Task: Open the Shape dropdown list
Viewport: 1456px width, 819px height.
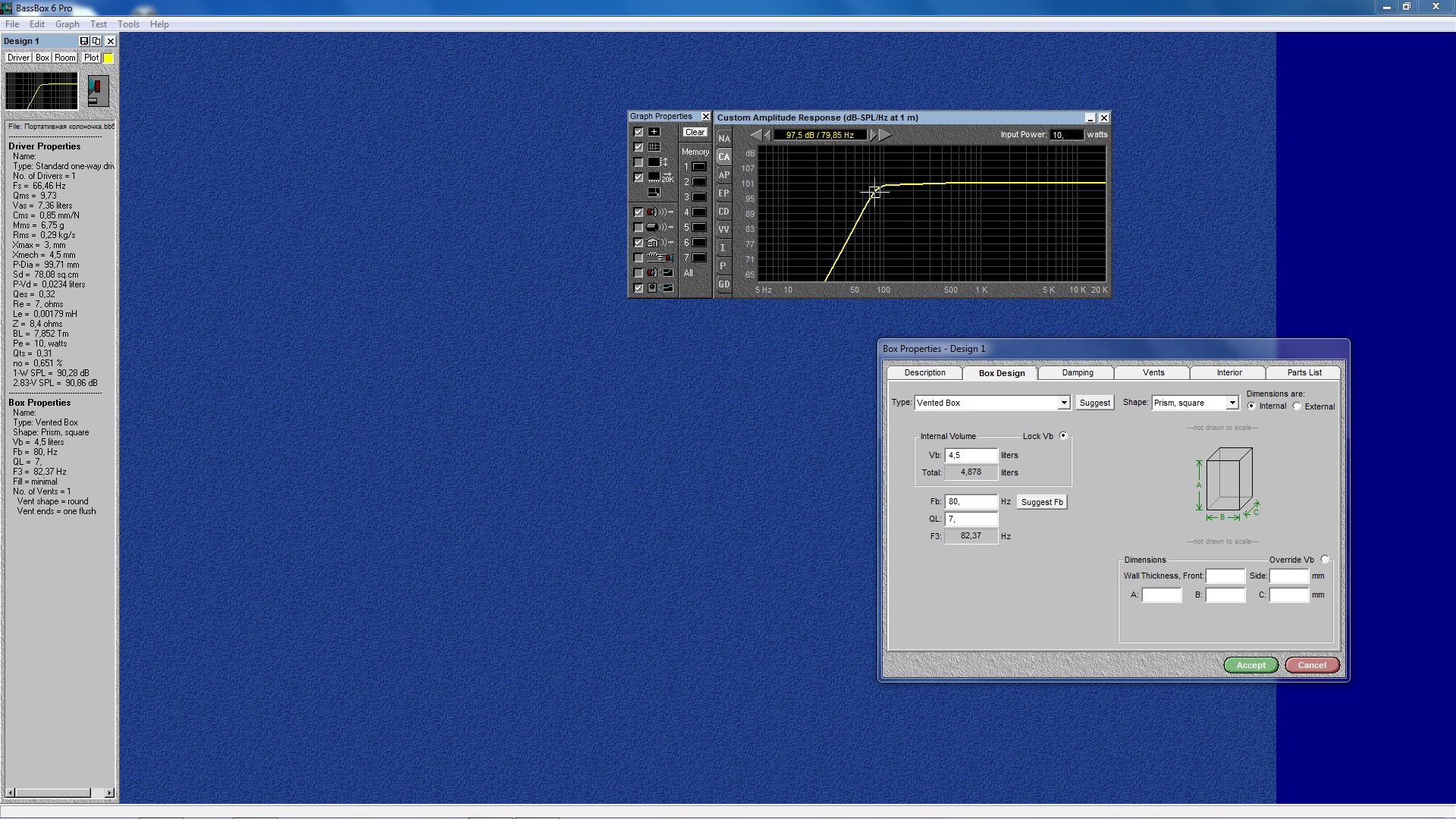Action: pos(1232,403)
